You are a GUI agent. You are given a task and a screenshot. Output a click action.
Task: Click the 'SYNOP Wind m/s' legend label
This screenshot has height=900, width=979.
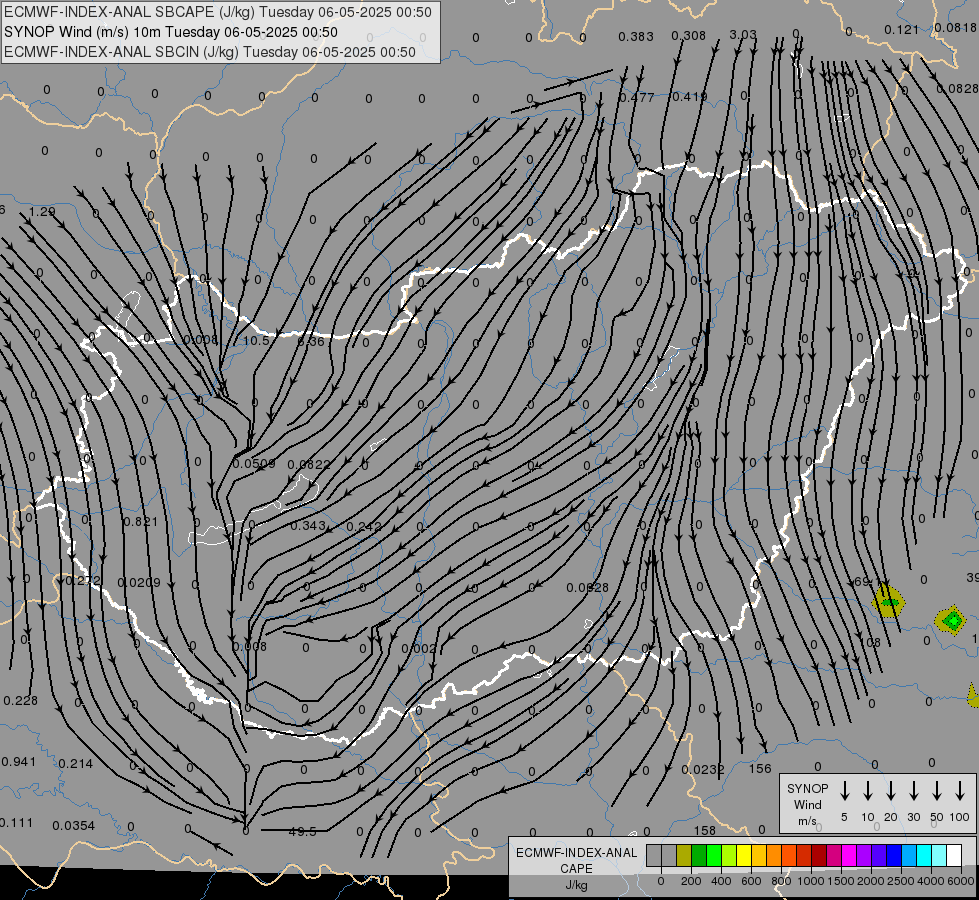(807, 804)
